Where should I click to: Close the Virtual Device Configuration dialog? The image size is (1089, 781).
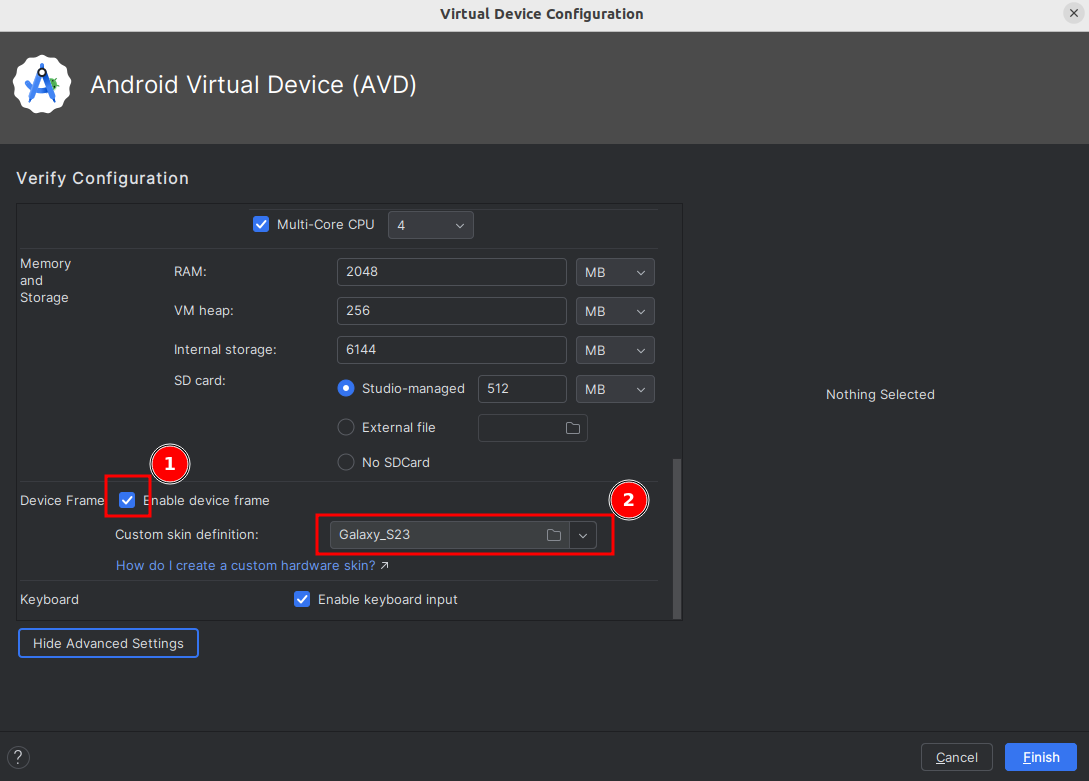tap(1074, 13)
